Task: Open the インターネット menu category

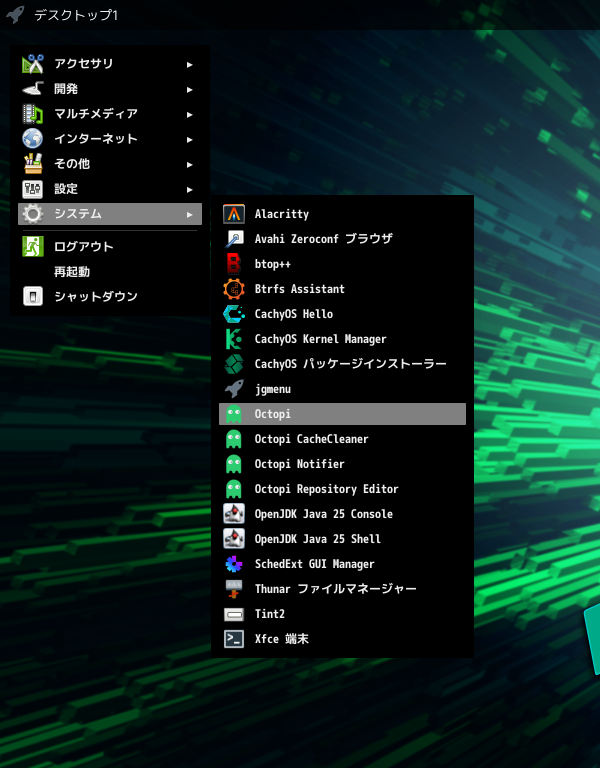Action: click(110, 139)
